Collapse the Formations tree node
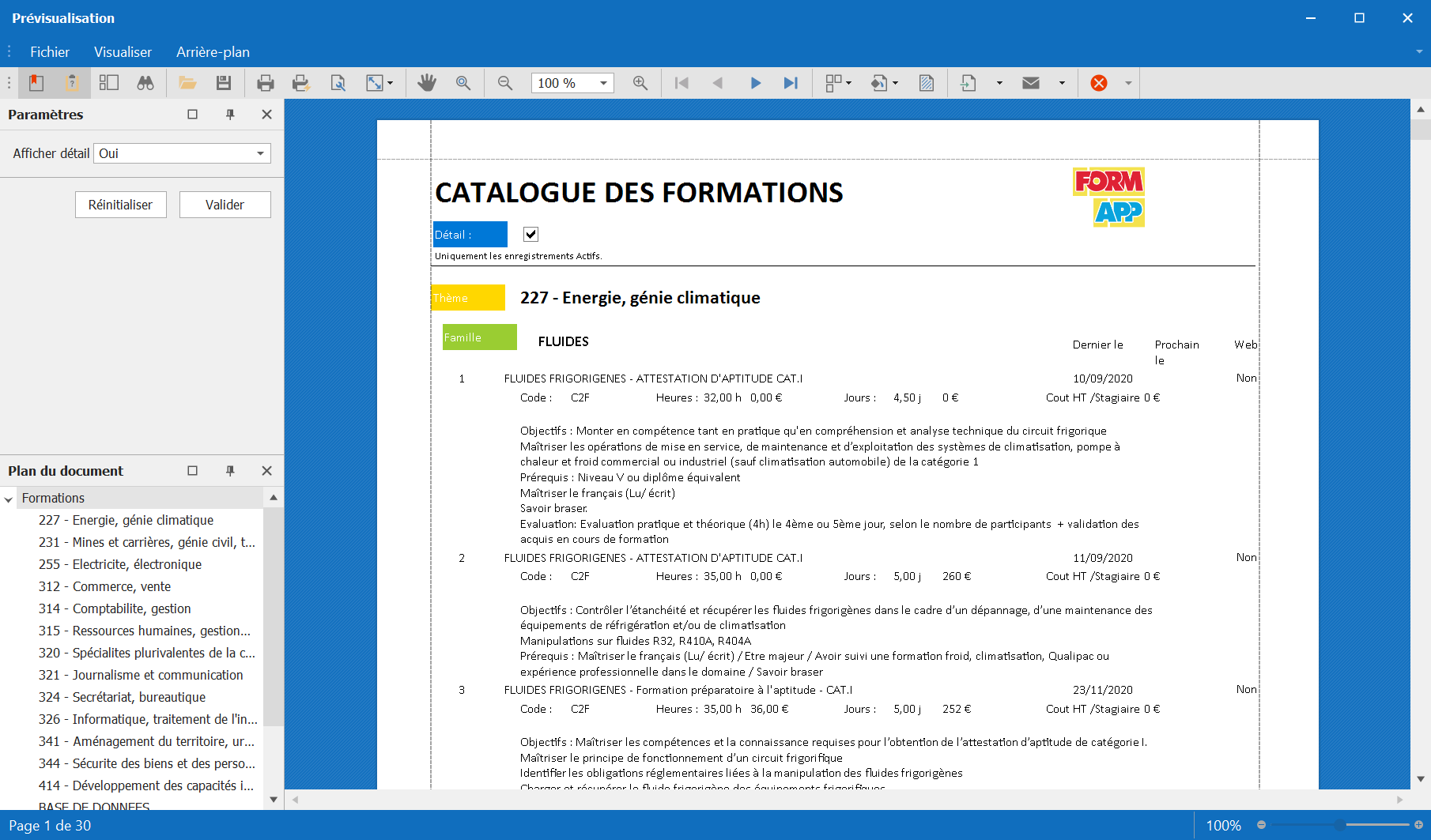 9,499
